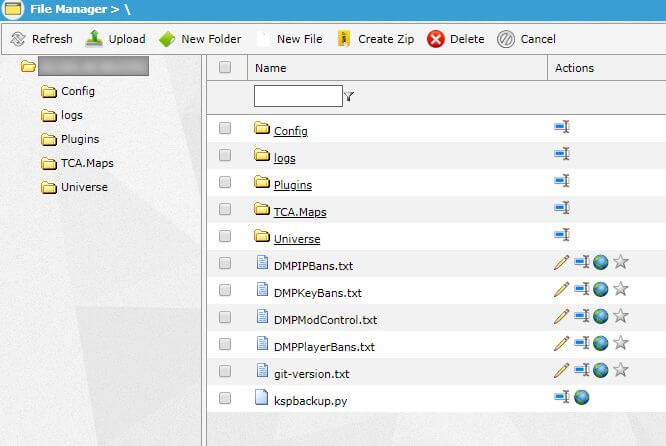This screenshot has height=446, width=666.
Task: Click the rename icon for Universe folder
Action: pos(562,235)
